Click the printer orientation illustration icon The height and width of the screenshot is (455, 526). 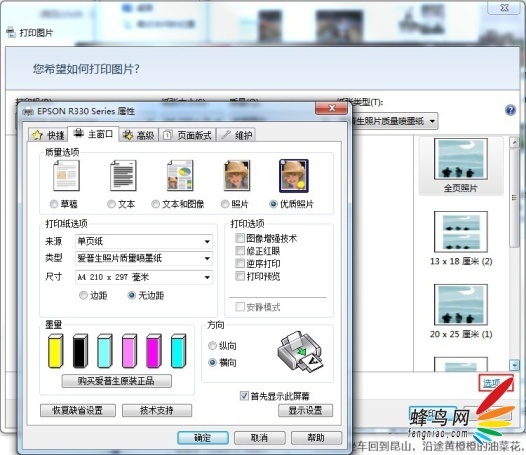pyautogui.click(x=300, y=352)
